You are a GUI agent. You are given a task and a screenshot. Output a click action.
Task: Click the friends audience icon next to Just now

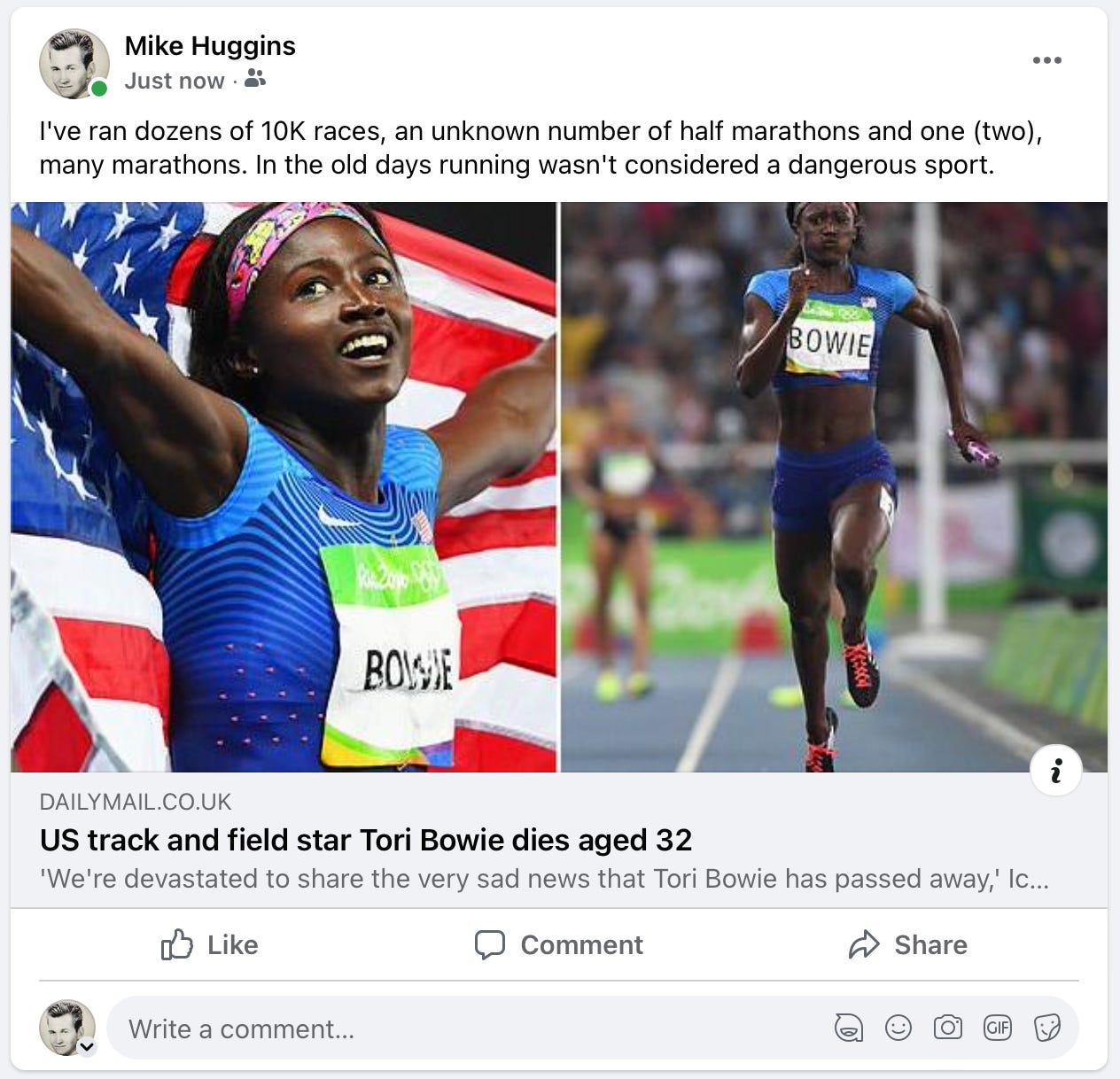click(x=255, y=79)
